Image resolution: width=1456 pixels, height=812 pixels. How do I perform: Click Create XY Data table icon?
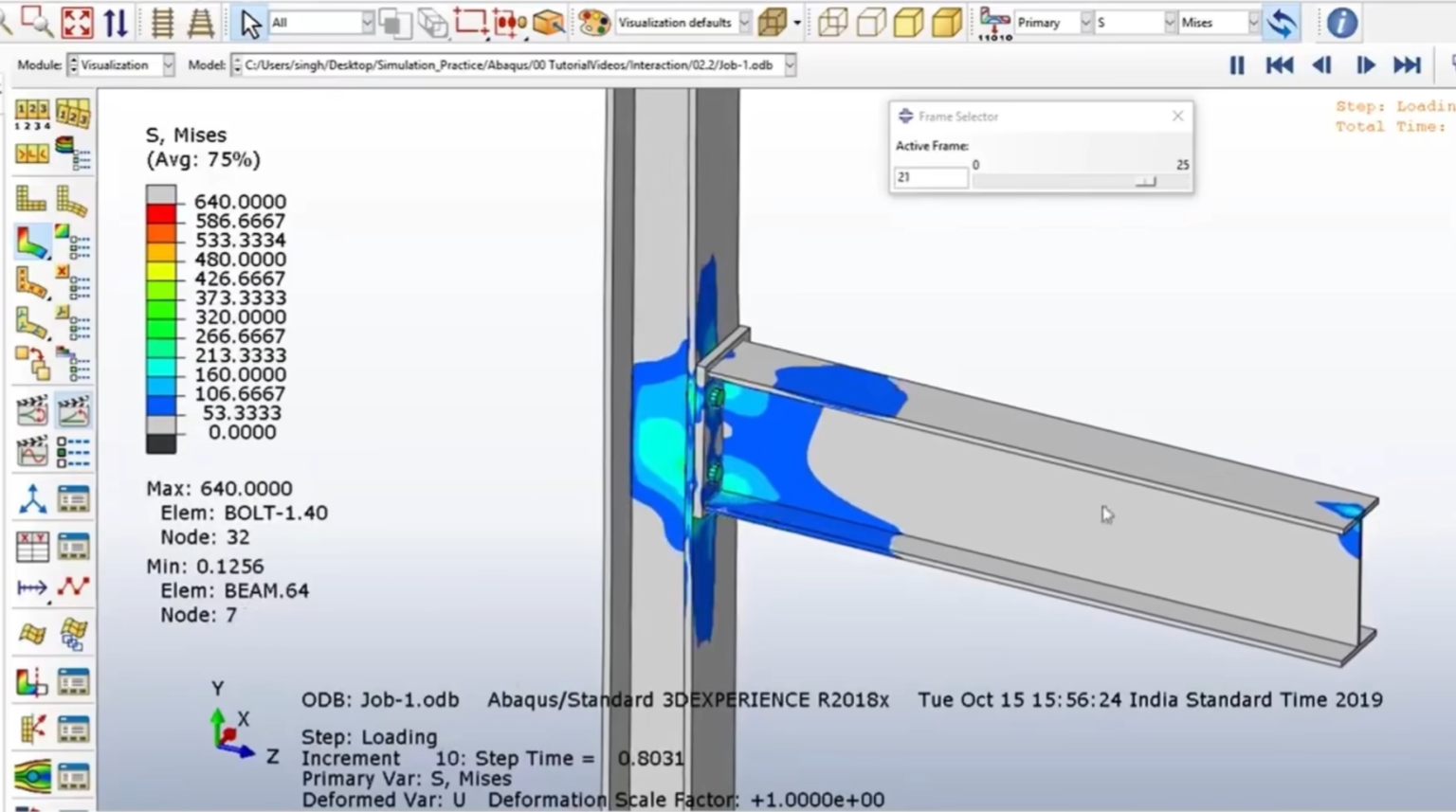(x=31, y=547)
